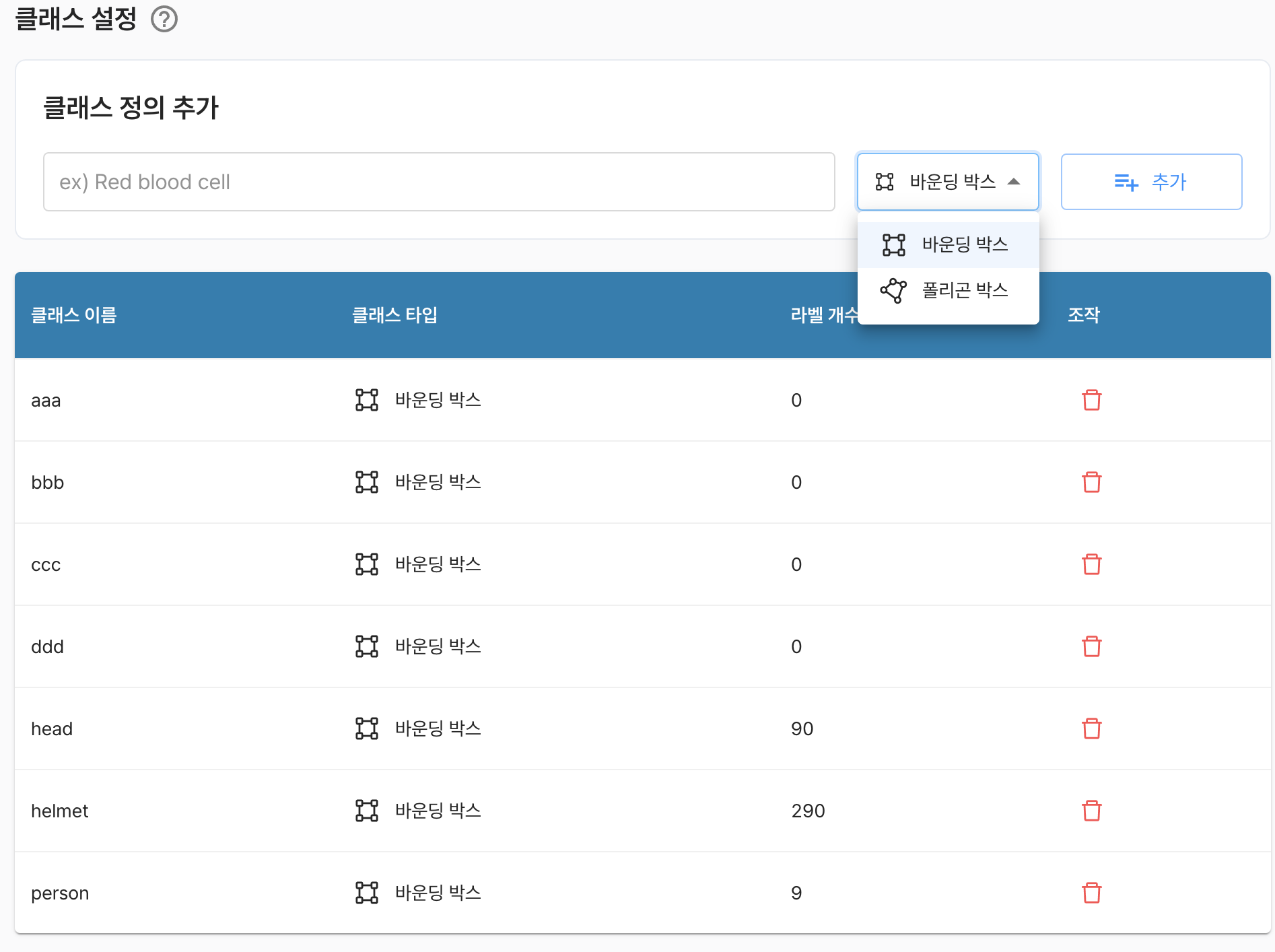
Task: Click the class name input field
Action: (439, 182)
